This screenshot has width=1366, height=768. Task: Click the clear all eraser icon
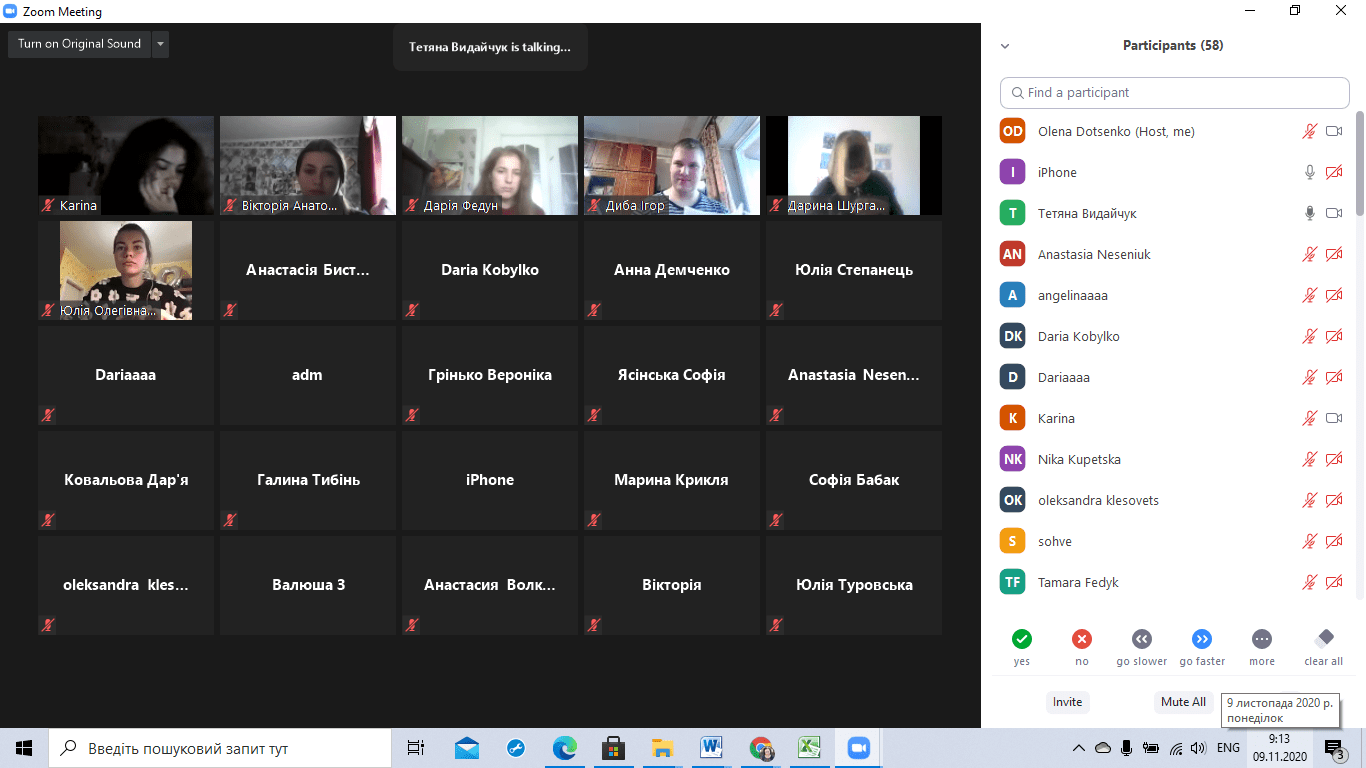[x=1324, y=639]
